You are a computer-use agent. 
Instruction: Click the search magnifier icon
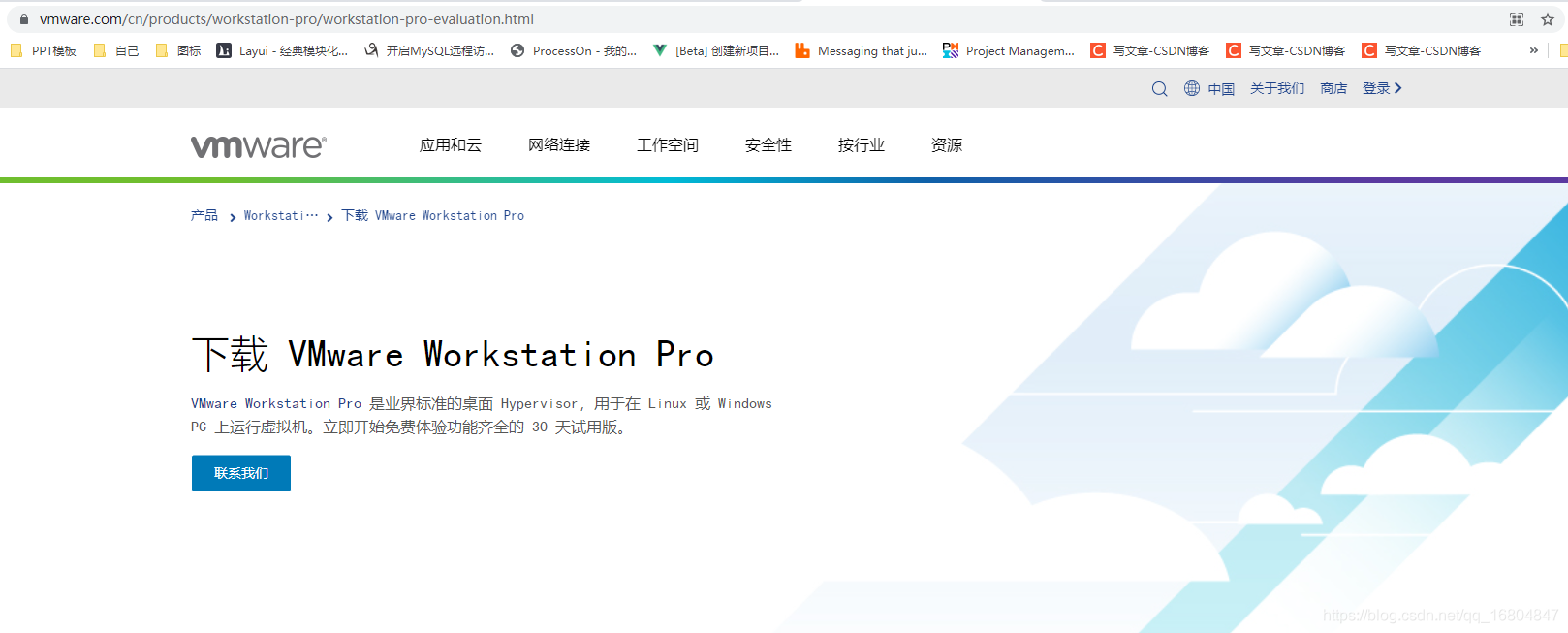click(x=1159, y=89)
